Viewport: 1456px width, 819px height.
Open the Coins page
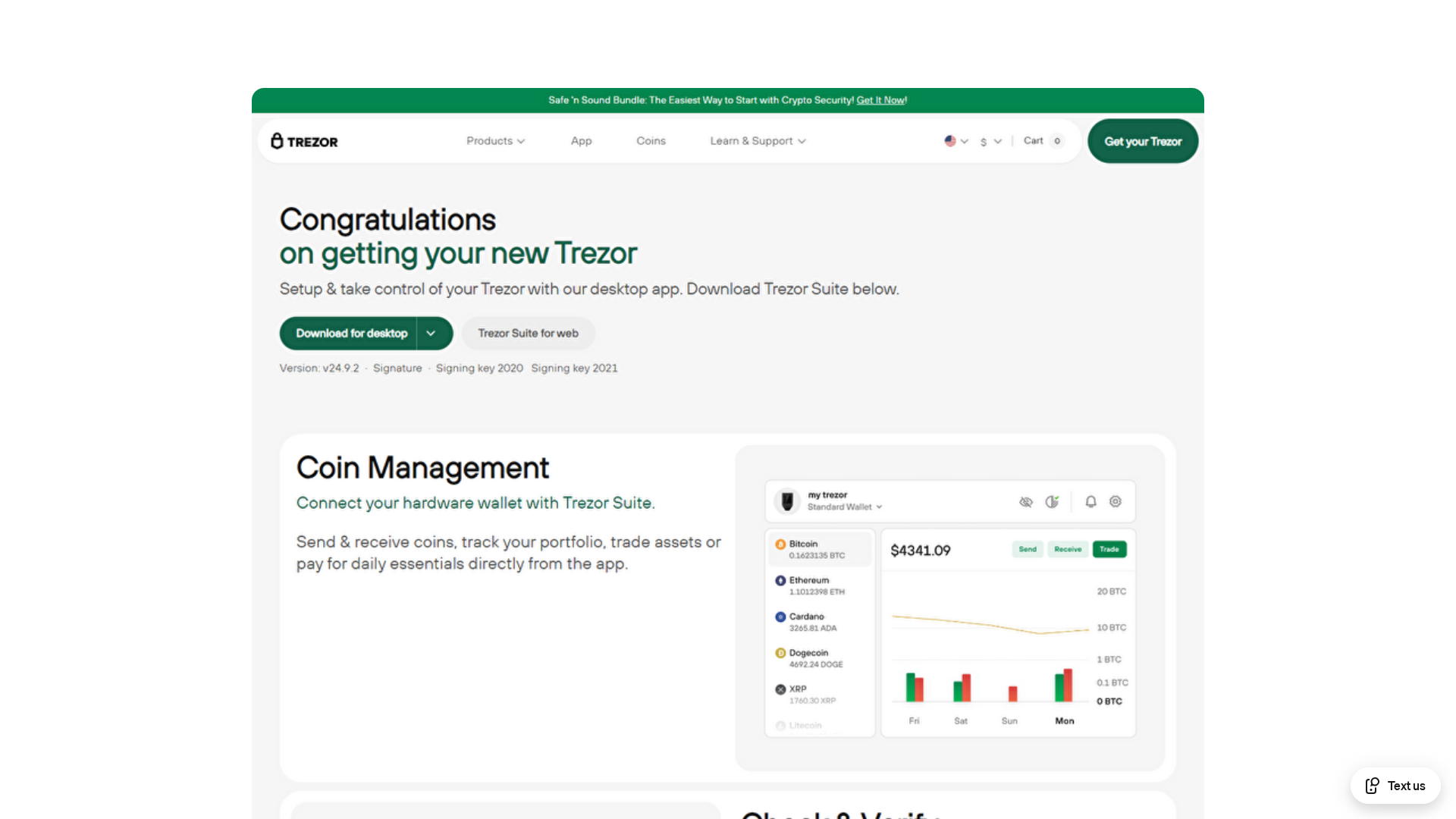(651, 141)
